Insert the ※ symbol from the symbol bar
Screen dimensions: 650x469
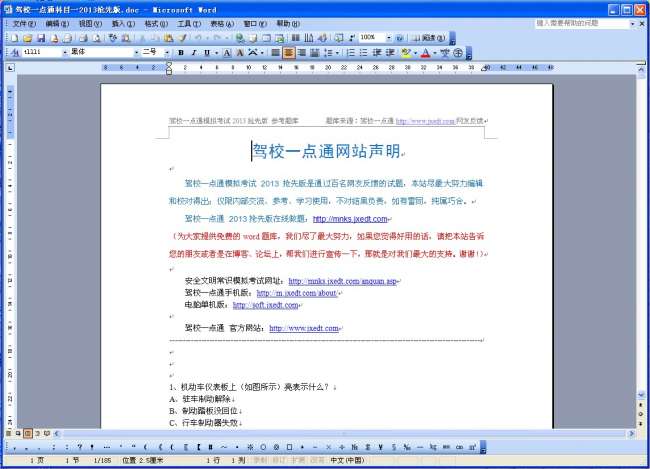point(250,447)
